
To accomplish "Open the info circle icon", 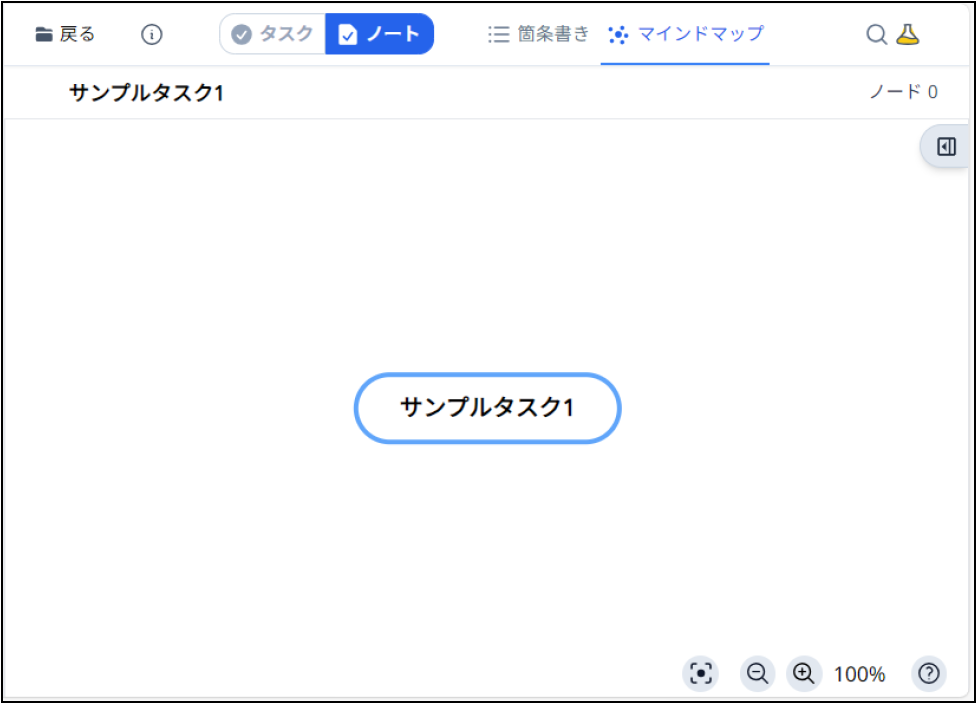I will tap(151, 34).
